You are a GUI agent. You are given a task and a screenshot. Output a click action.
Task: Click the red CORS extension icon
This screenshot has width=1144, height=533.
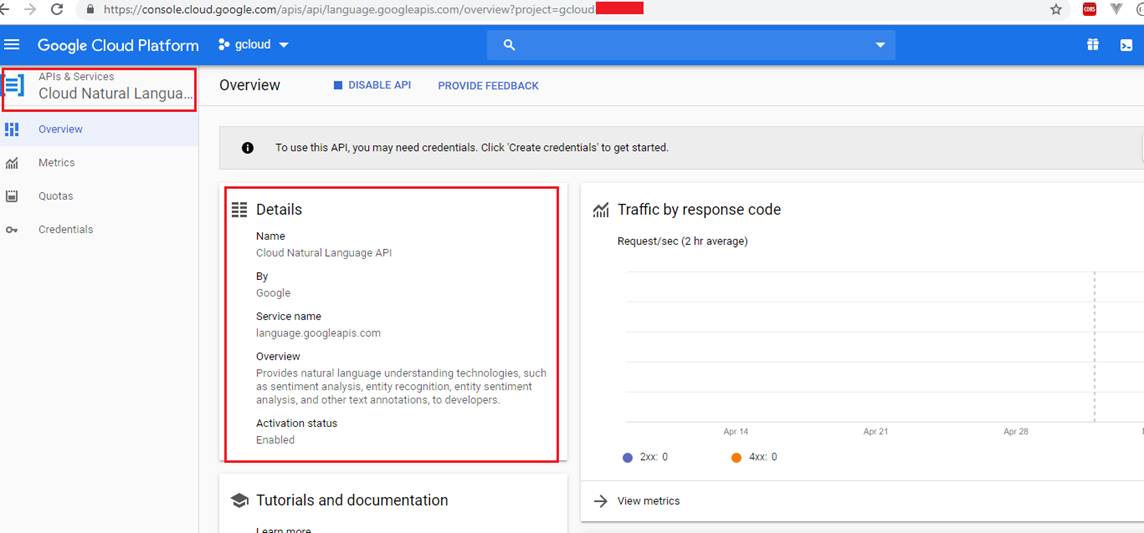pyautogui.click(x=1089, y=9)
